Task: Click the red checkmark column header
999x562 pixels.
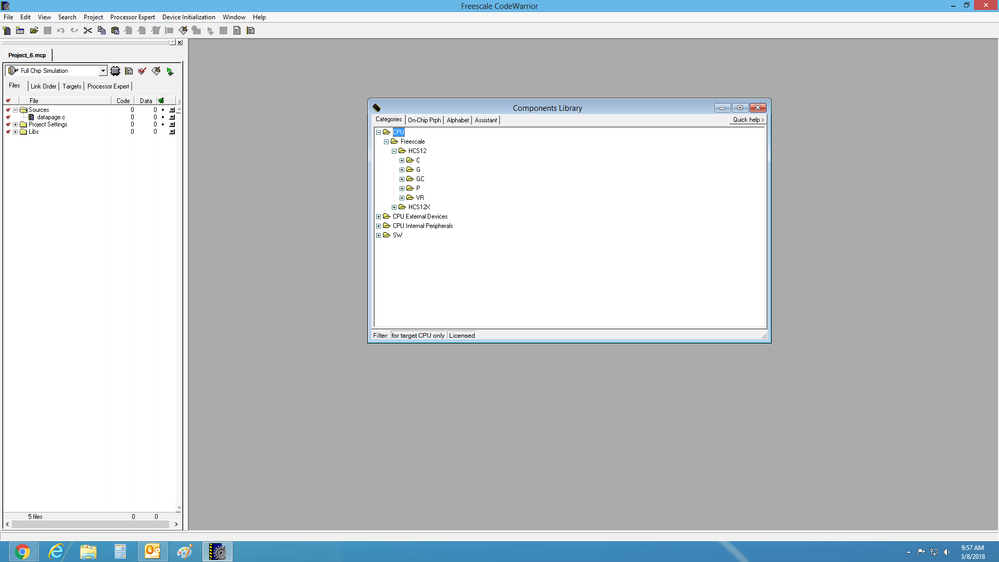Action: [8, 101]
